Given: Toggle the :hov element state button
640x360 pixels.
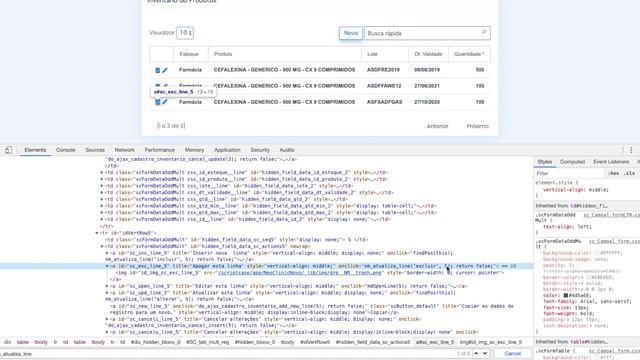Looking at the screenshot, I should (613, 173).
